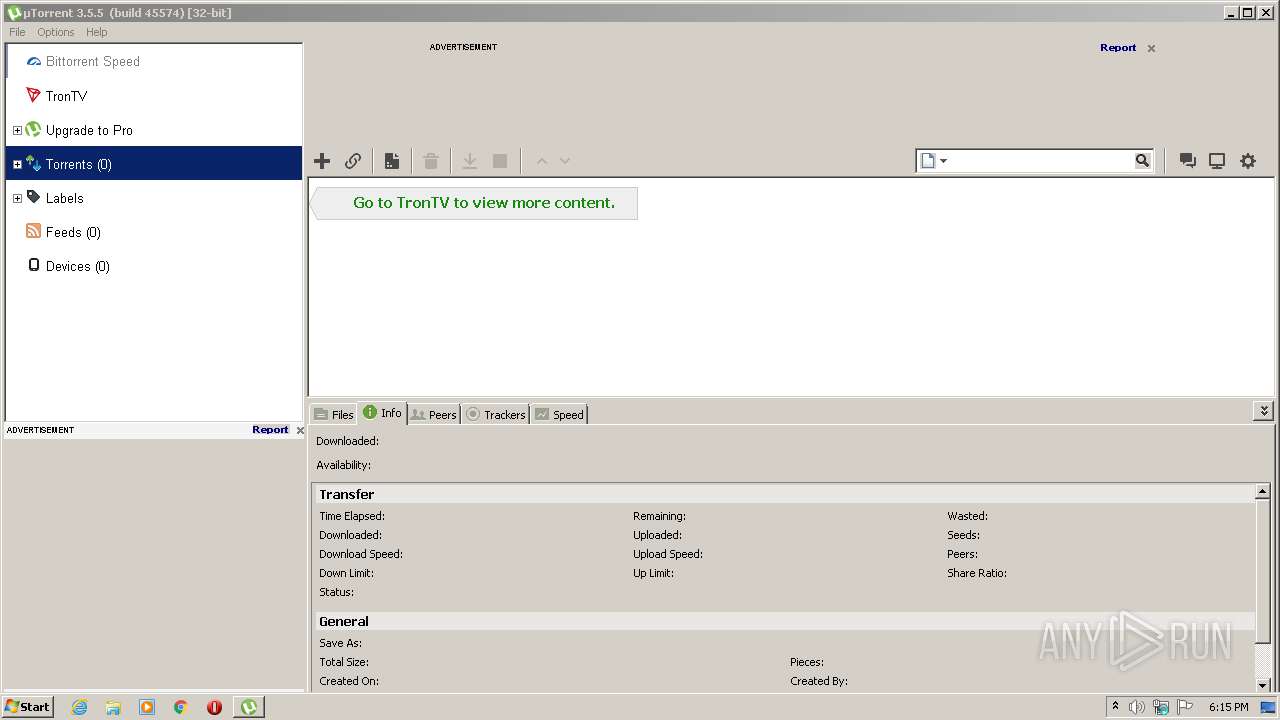The image size is (1280, 720).
Task: Click inside the search input field
Action: point(1040,161)
